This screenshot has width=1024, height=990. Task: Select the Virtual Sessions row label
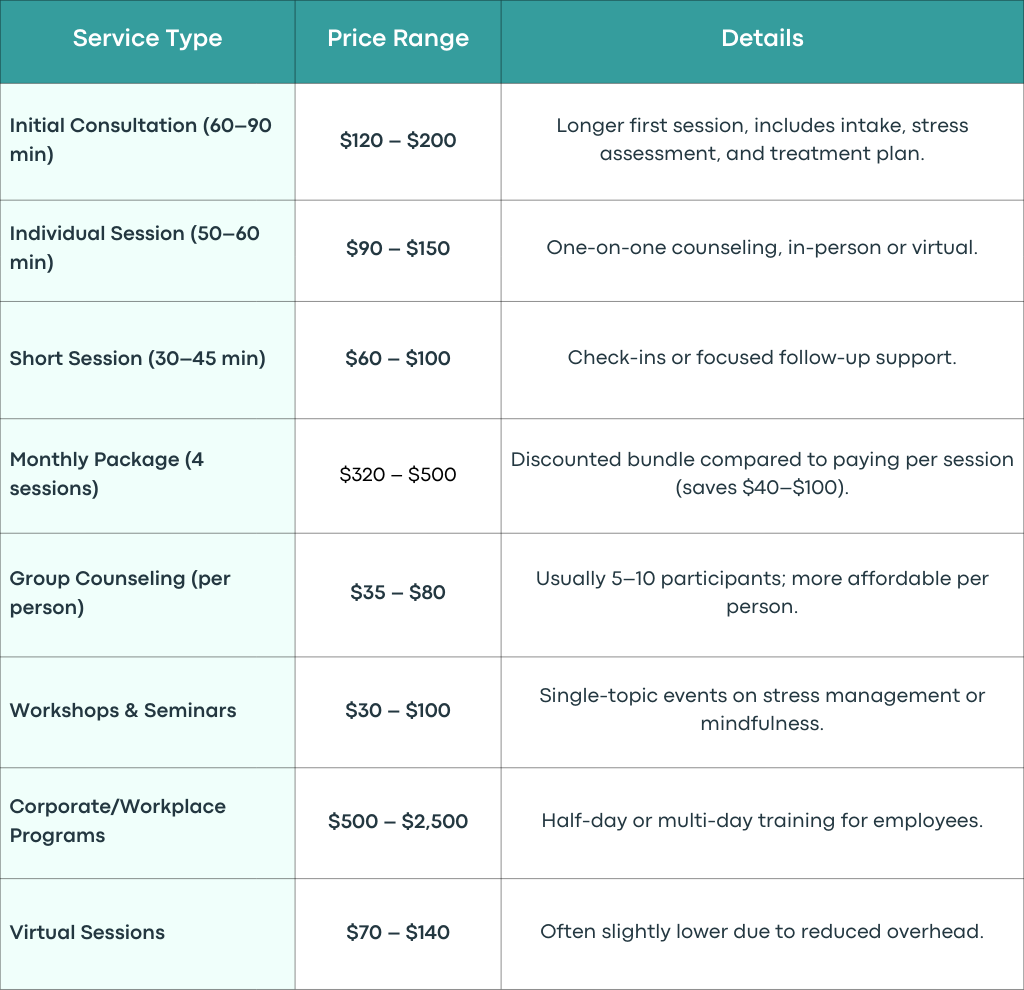(x=87, y=933)
